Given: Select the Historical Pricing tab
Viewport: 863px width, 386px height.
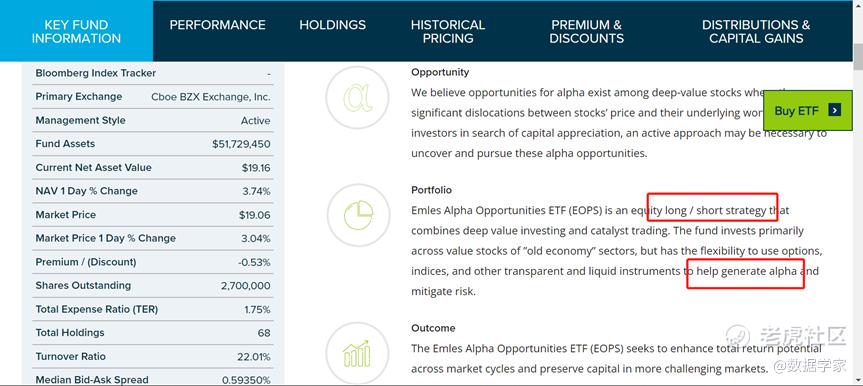Looking at the screenshot, I should [x=448, y=31].
